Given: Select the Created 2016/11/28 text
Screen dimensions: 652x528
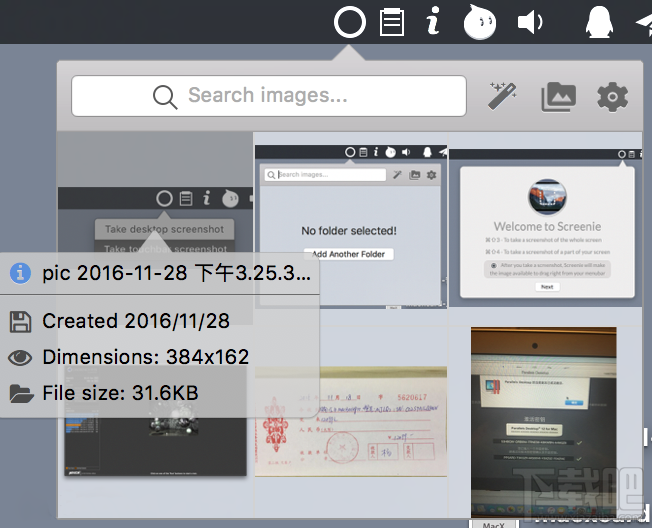Looking at the screenshot, I should pyautogui.click(x=136, y=321).
